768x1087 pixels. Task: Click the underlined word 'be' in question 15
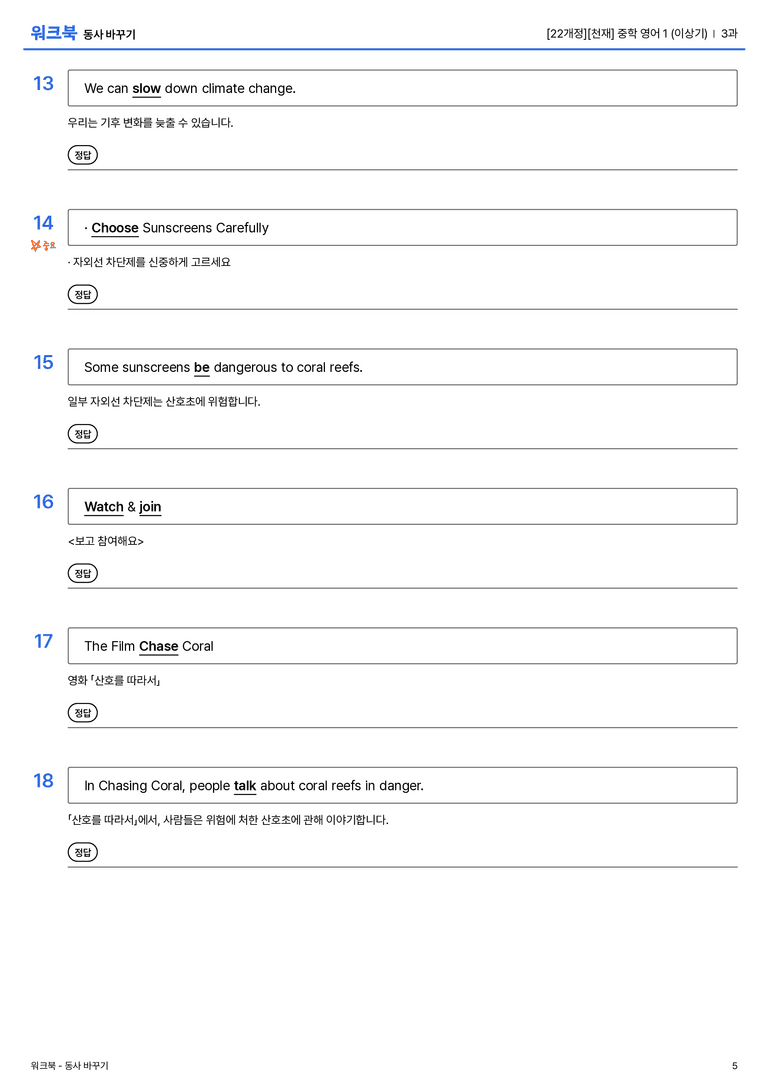[202, 367]
